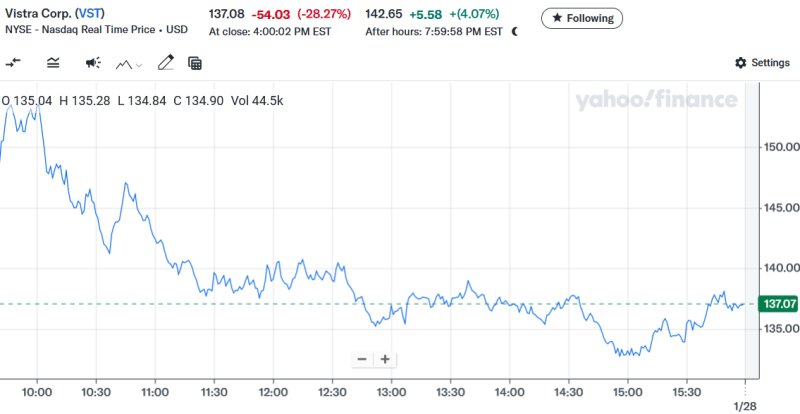Click the 12:00 time axis label
This screenshot has width=800, height=414.
click(x=272, y=394)
